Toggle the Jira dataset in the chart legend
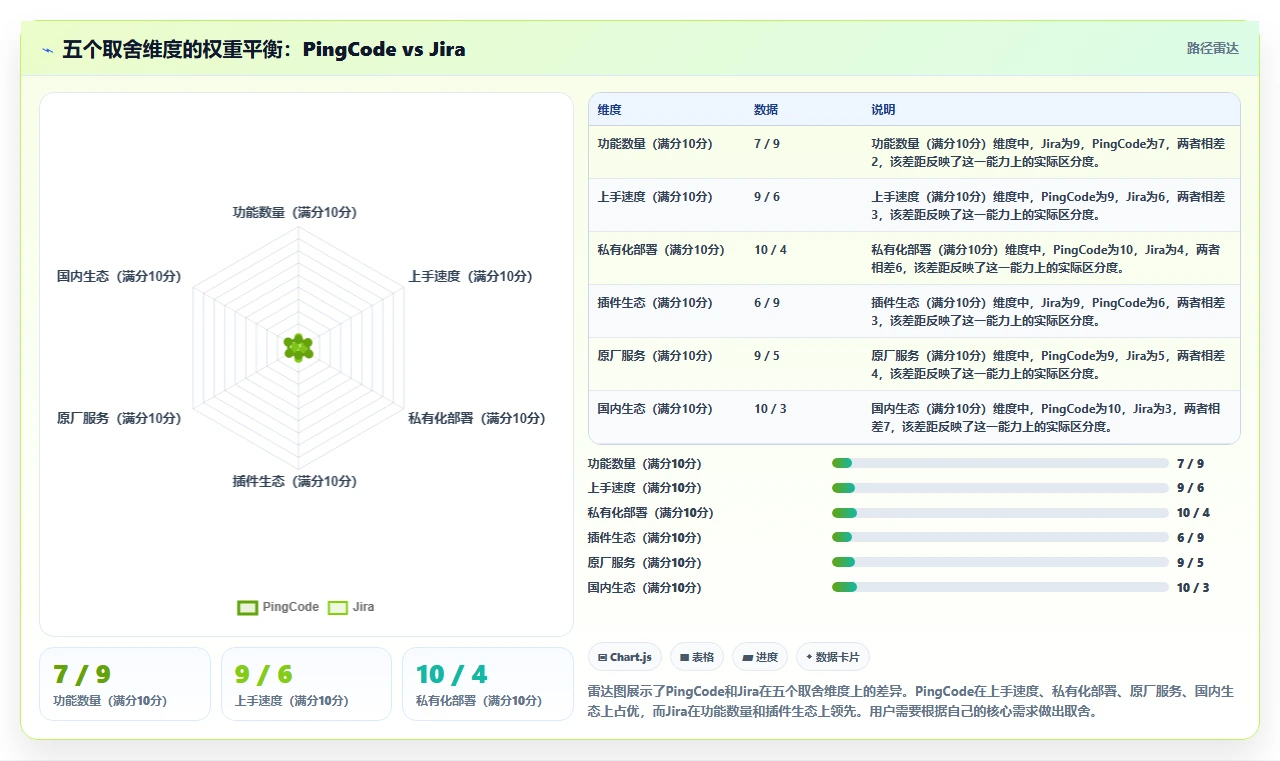Image resolution: width=1280 pixels, height=761 pixels. pos(351,607)
